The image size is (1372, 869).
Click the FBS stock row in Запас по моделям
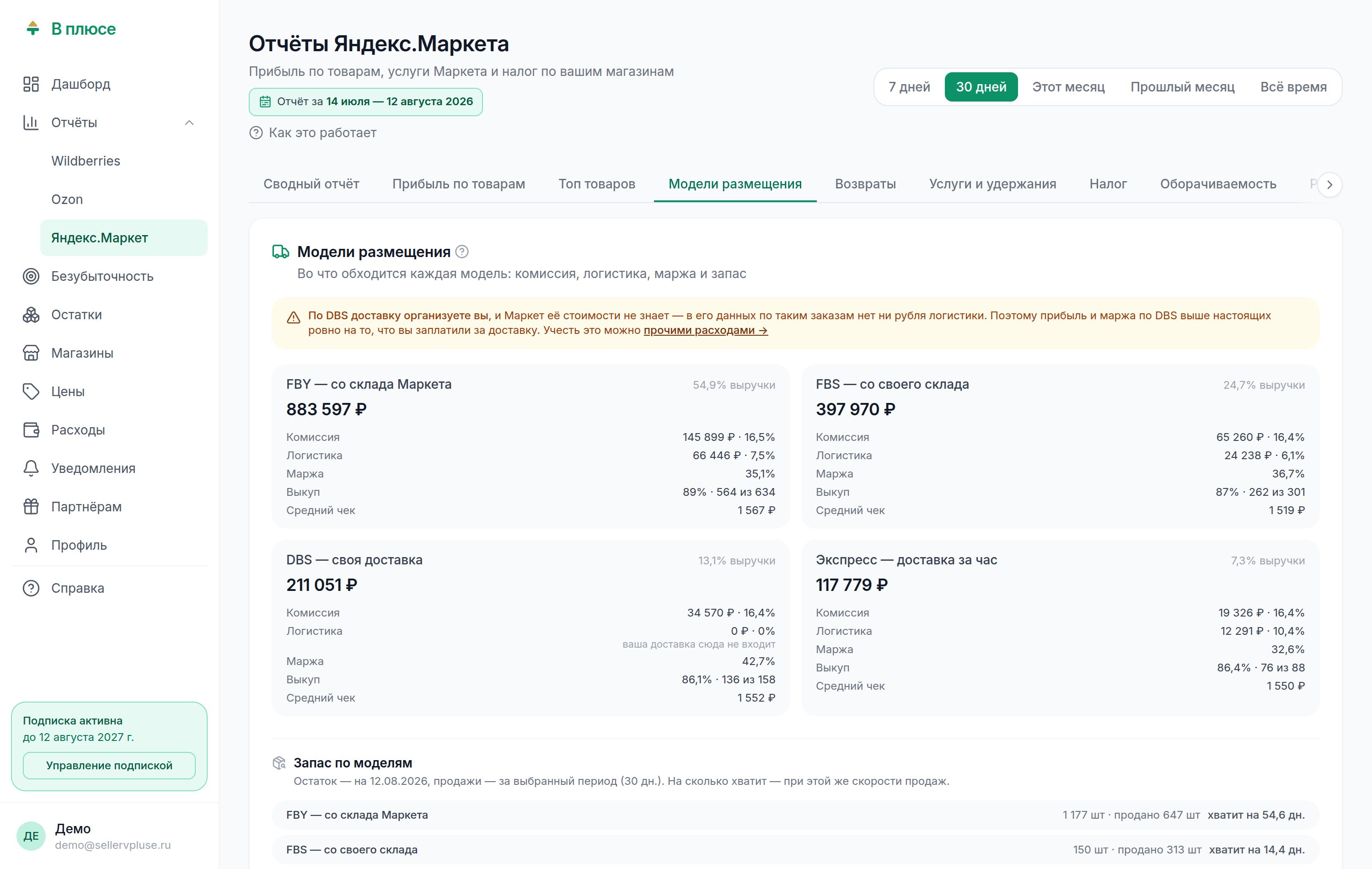click(795, 850)
